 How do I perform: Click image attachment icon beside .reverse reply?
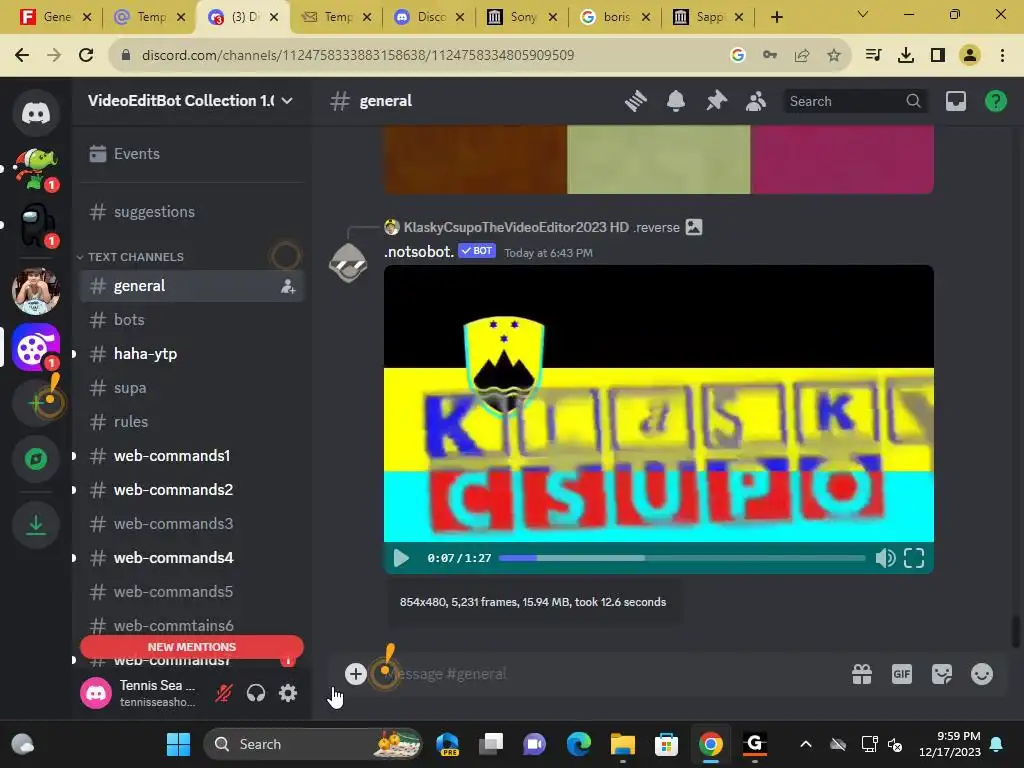click(x=694, y=227)
